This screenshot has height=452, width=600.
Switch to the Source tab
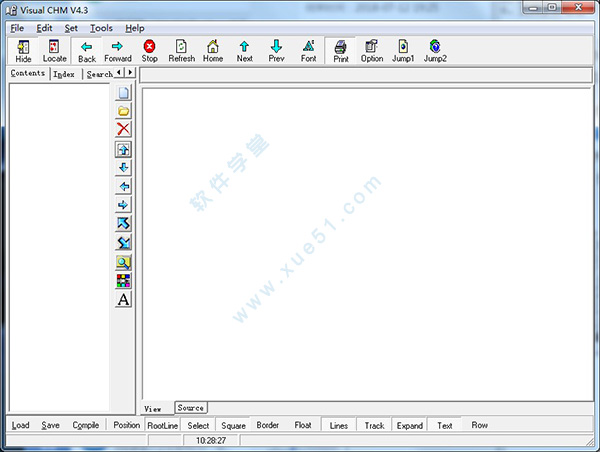coord(191,408)
